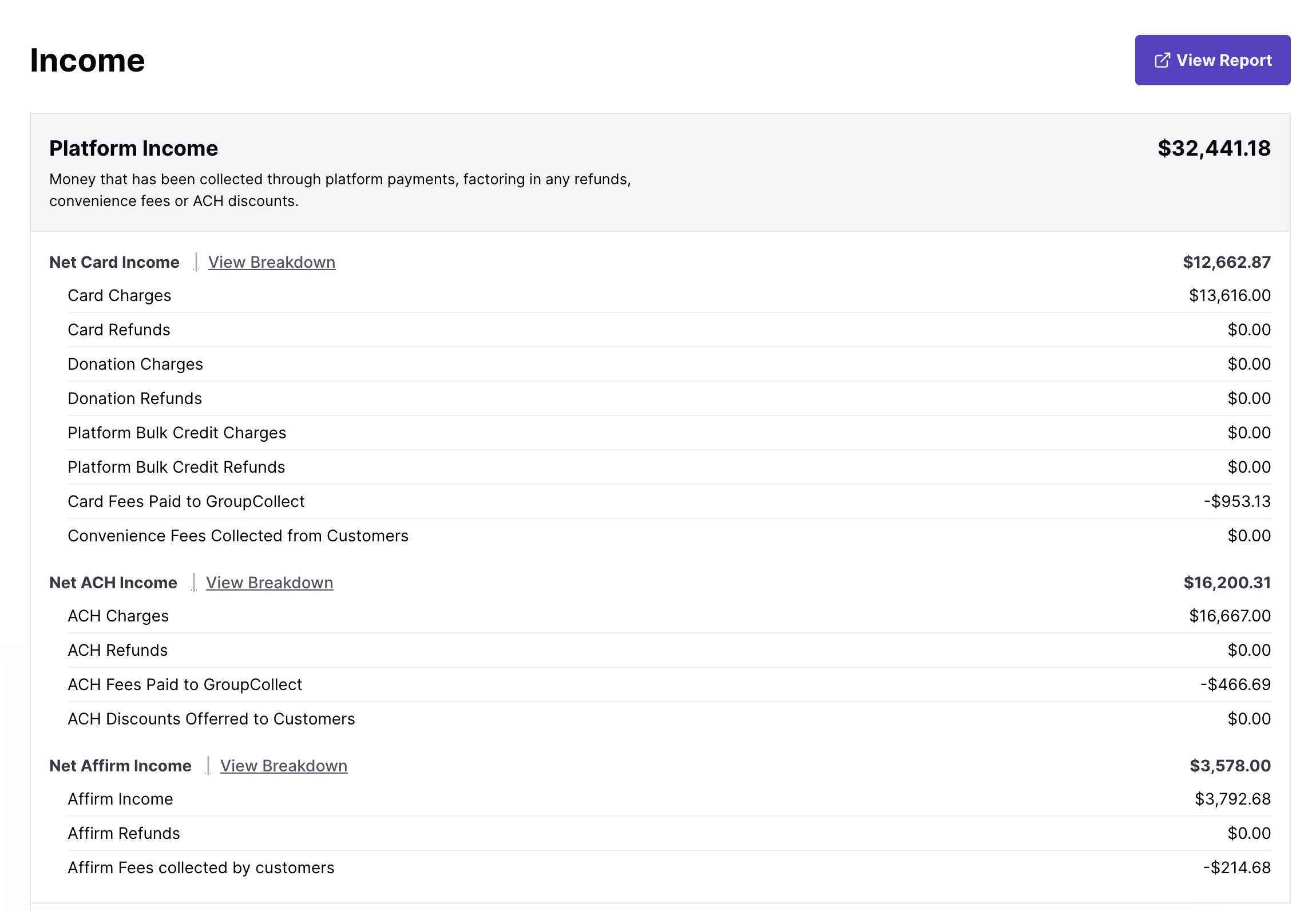Screen dimensions: 1316x911
Task: Click the Income page title
Action: tap(87, 60)
